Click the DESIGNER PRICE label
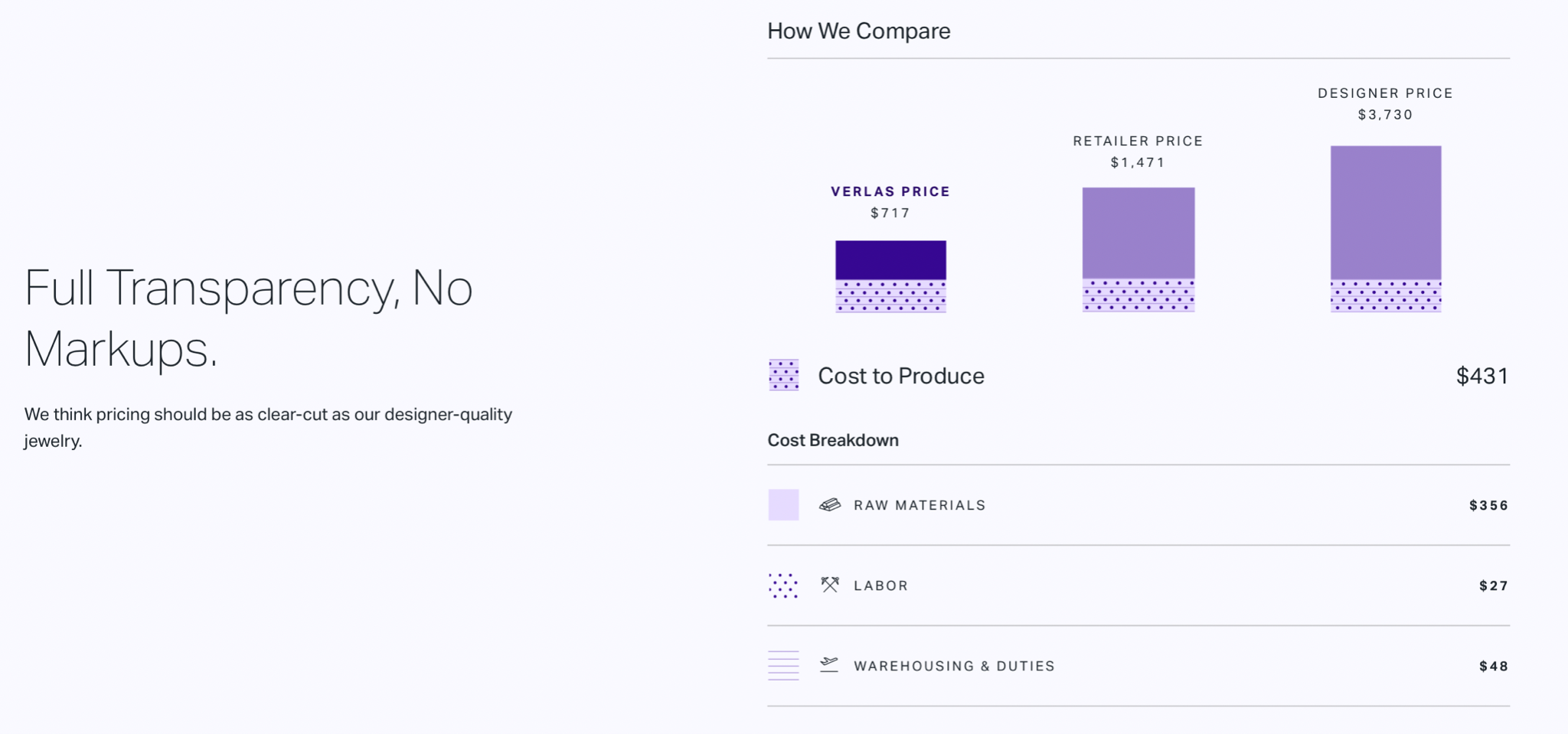Viewport: 1568px width, 734px height. [x=1386, y=93]
